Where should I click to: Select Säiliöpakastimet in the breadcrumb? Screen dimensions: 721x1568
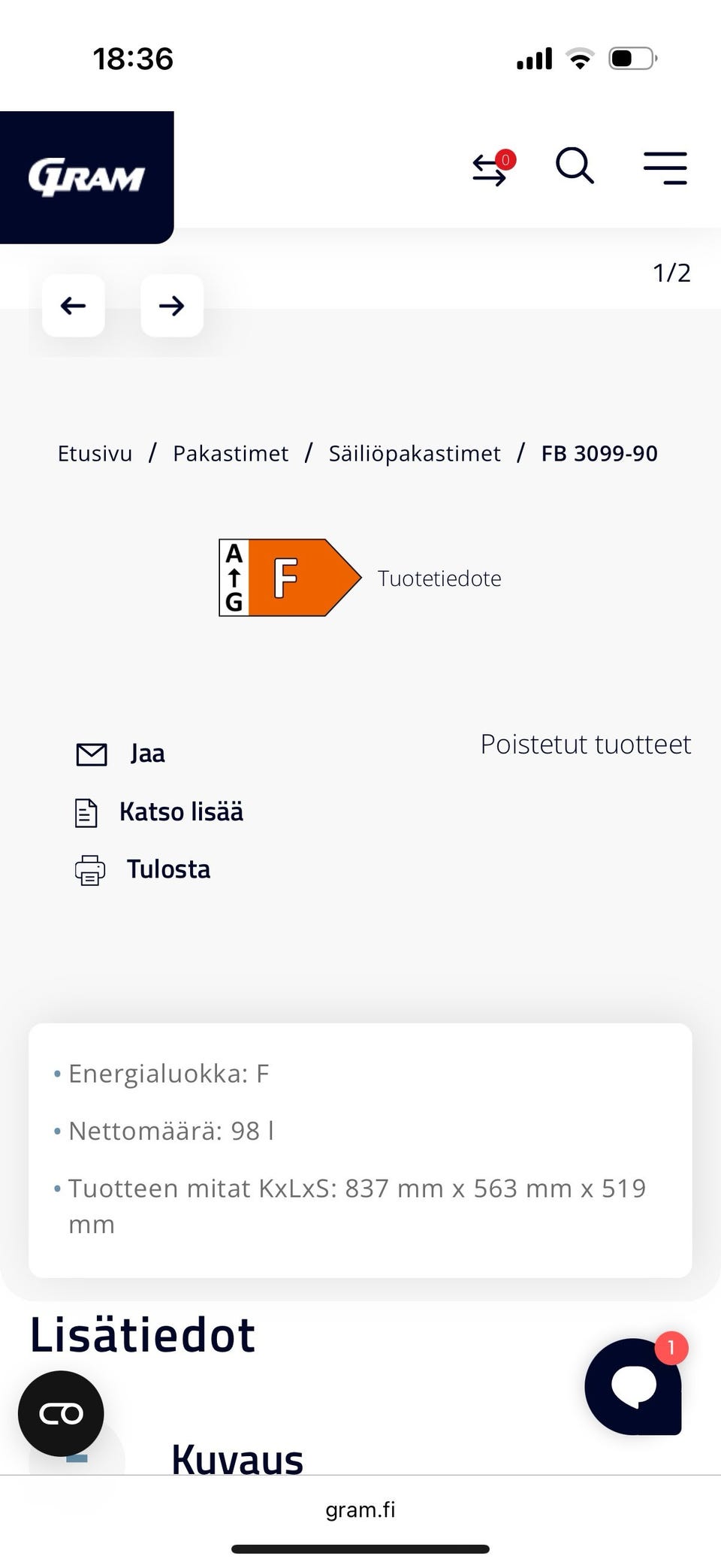415,453
